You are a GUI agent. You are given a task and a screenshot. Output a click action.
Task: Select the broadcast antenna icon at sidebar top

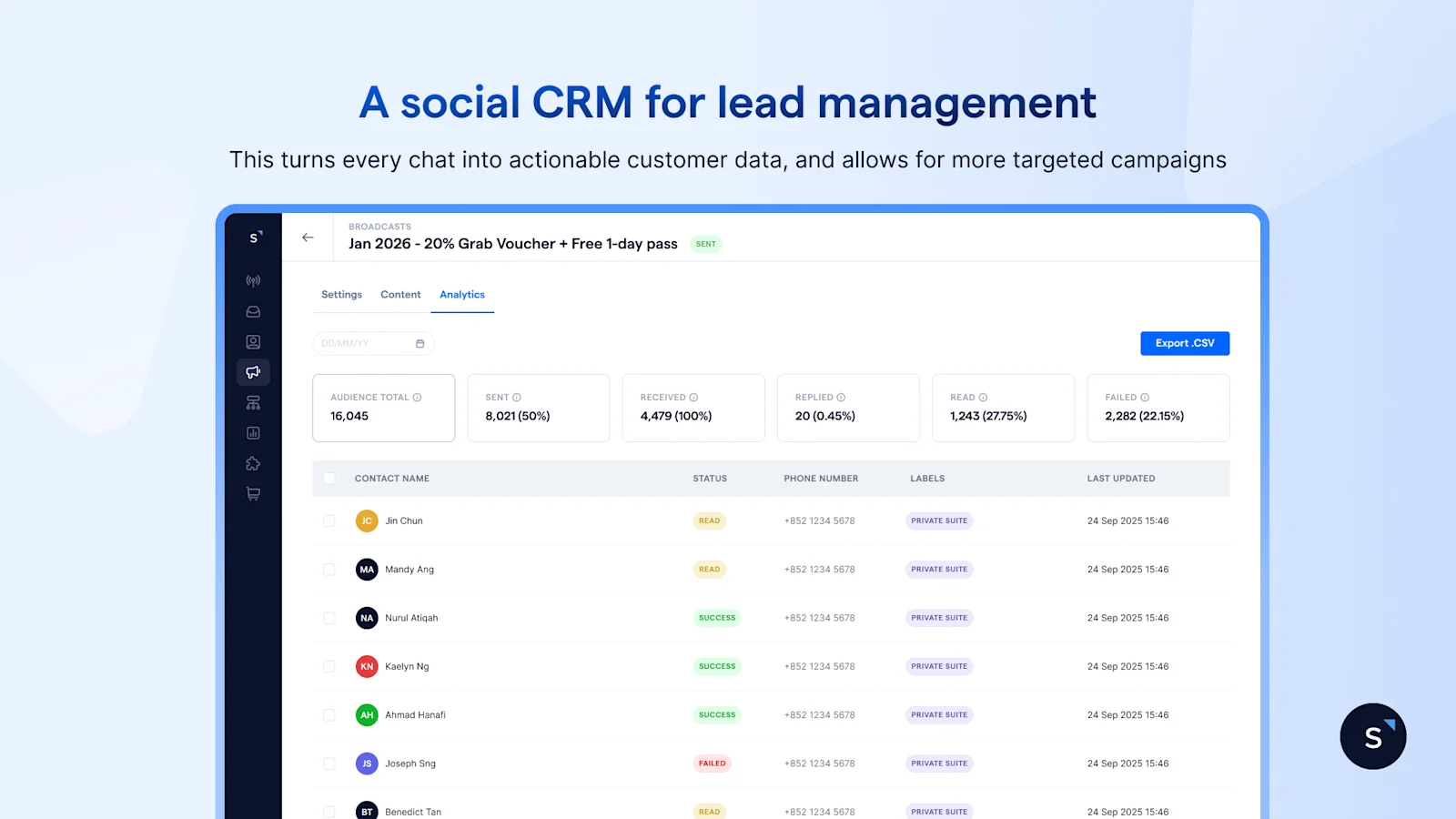point(253,280)
